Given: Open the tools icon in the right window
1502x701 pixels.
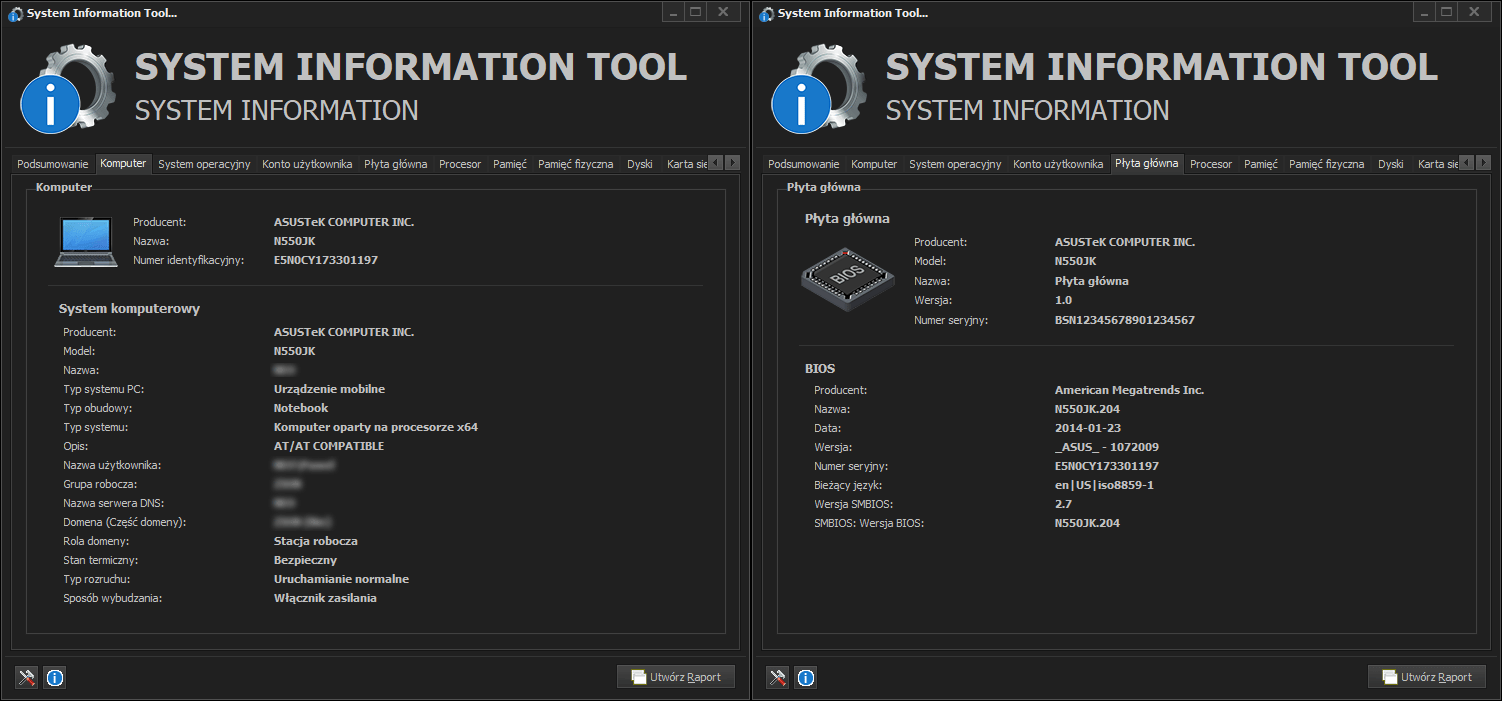Looking at the screenshot, I should (777, 677).
